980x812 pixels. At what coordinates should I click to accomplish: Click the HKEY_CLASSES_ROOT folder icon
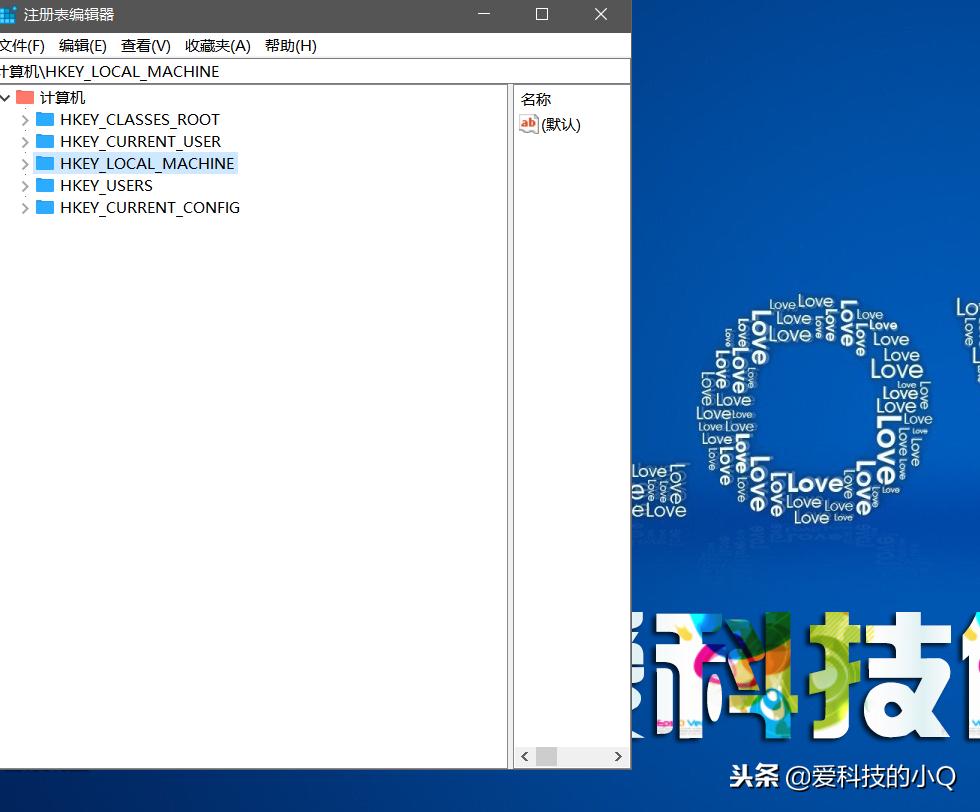click(x=44, y=119)
